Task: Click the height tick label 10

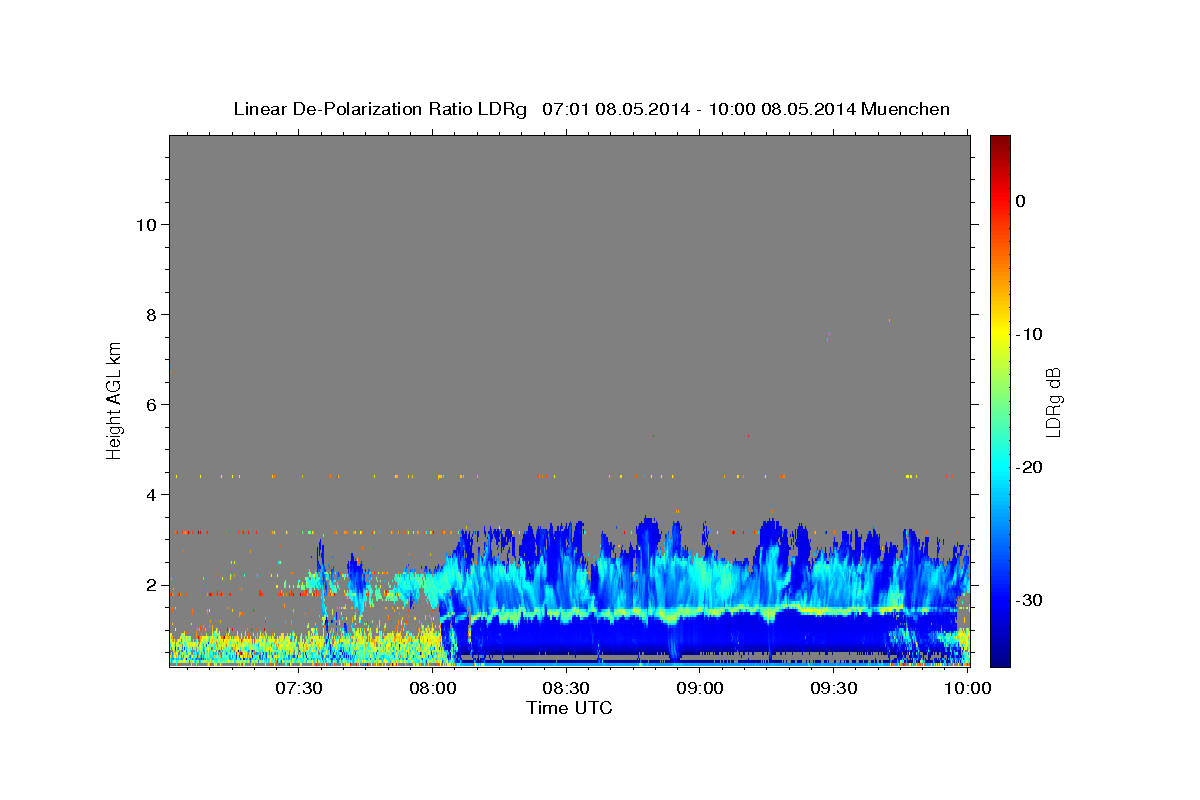Action: [145, 224]
